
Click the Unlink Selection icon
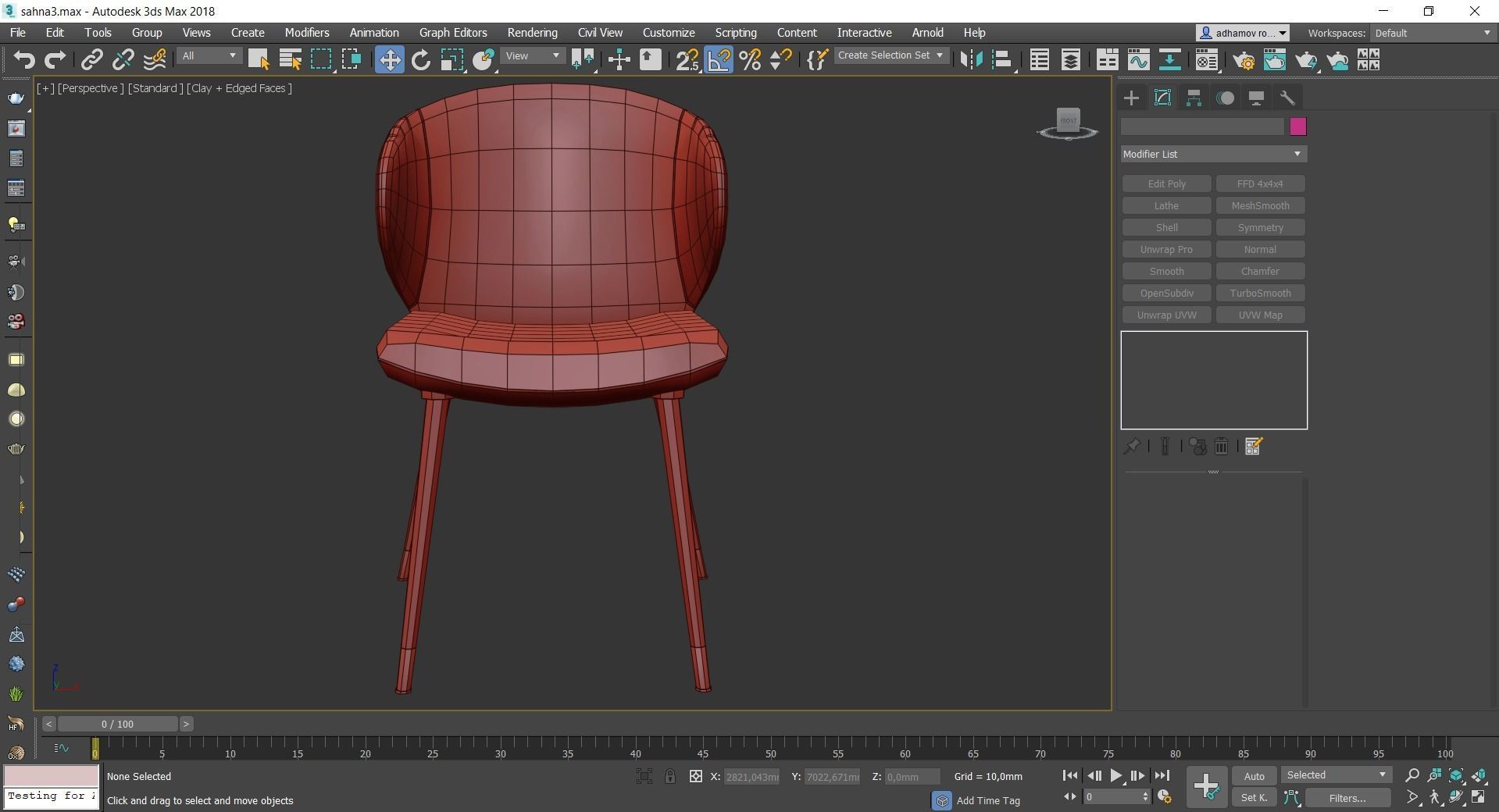(123, 59)
